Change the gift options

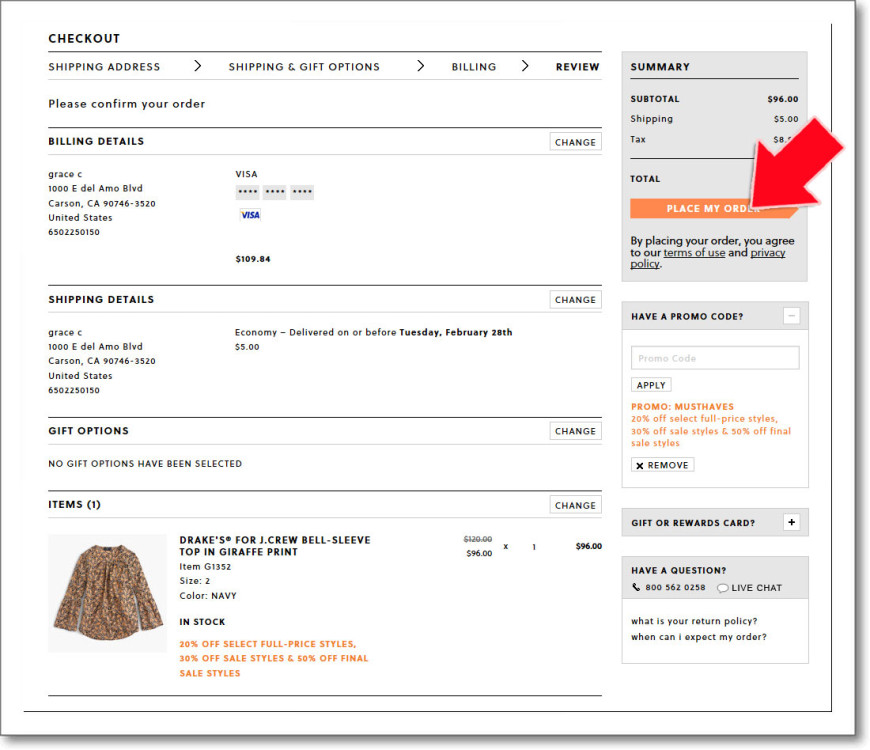tap(575, 431)
